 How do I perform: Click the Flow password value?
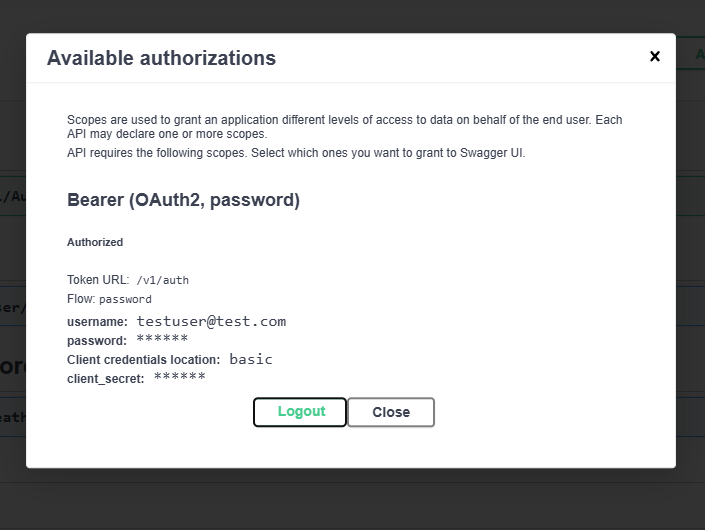coord(125,299)
